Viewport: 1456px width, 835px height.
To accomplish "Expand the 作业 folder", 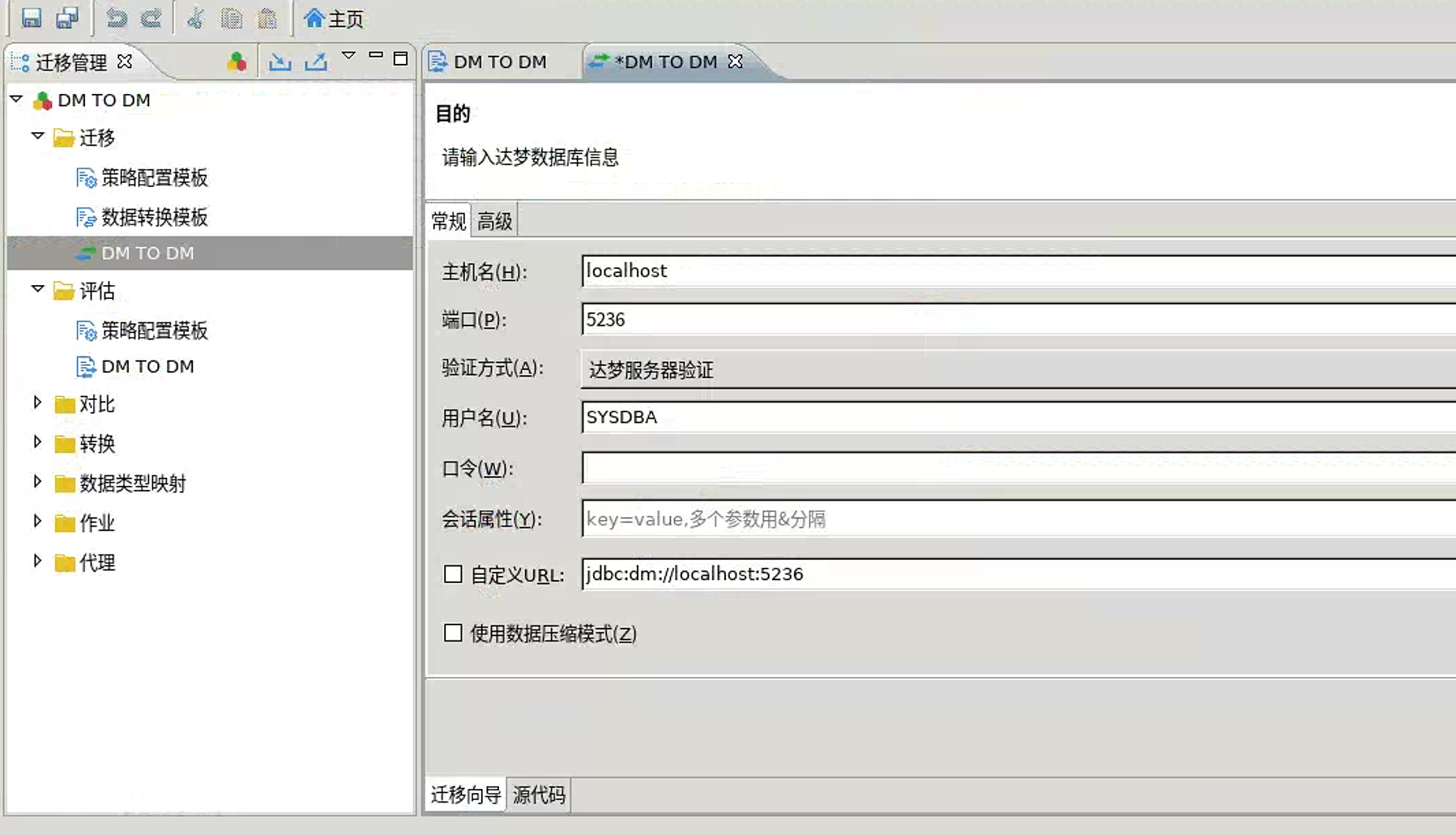I will [37, 522].
